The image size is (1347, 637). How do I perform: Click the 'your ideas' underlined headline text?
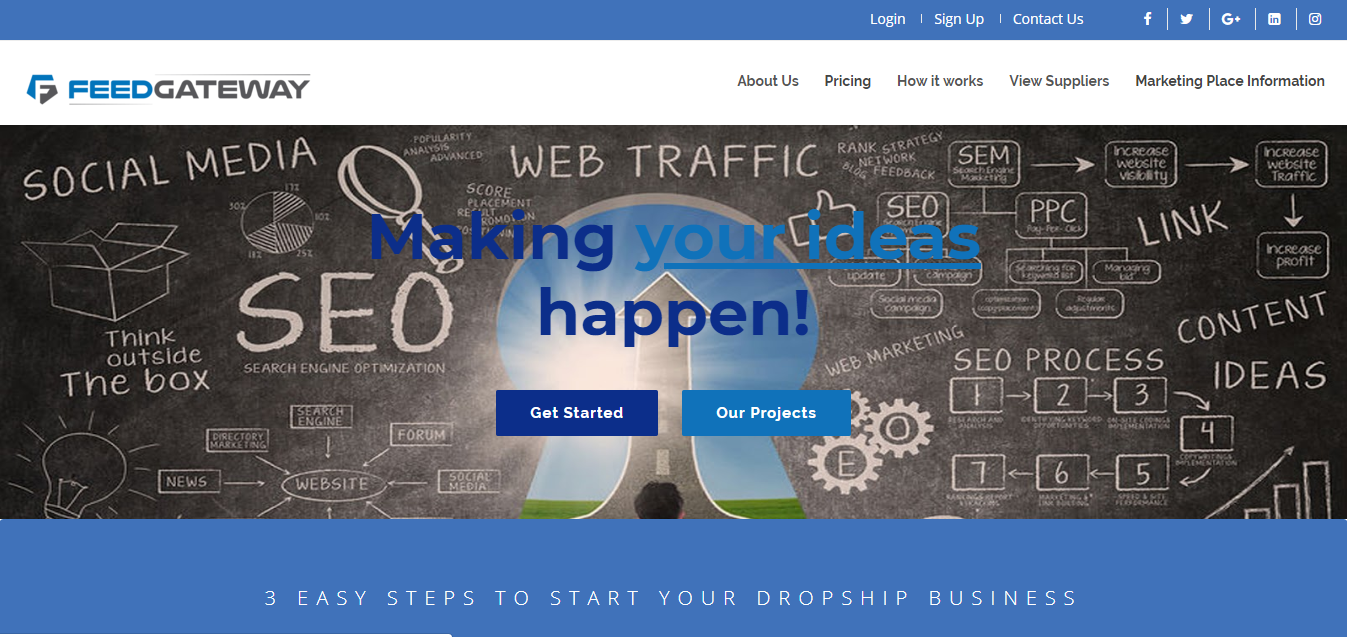click(x=808, y=240)
